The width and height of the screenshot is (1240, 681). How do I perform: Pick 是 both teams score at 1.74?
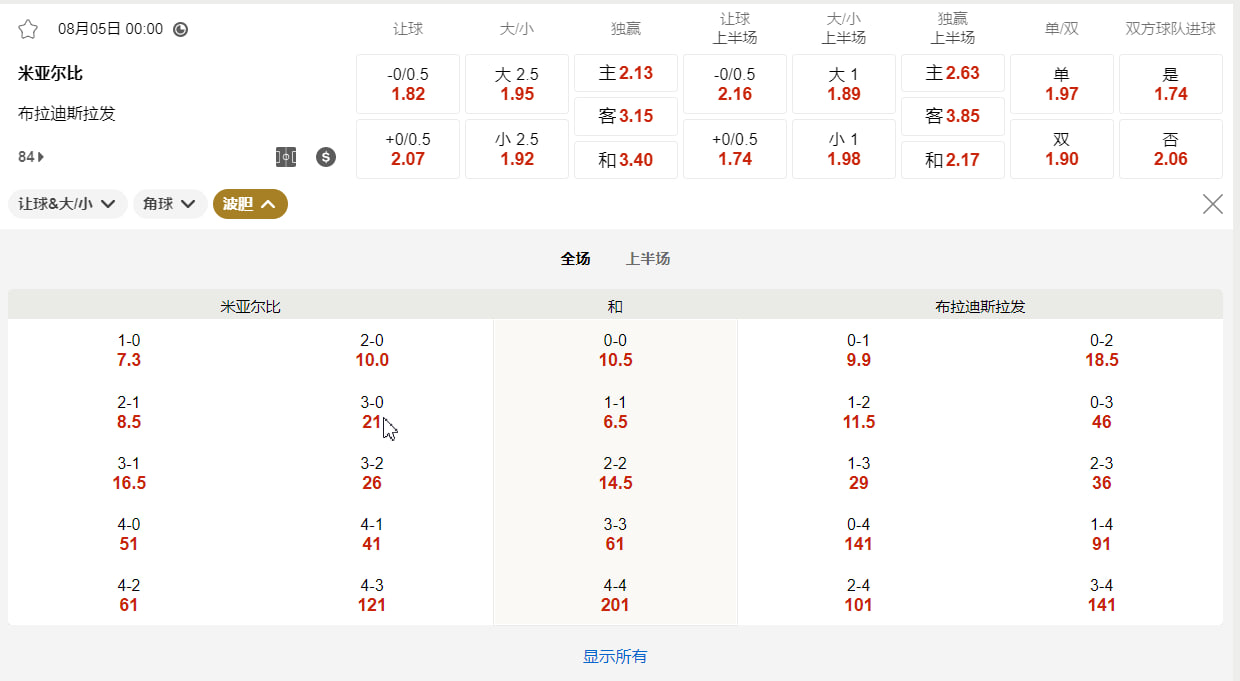1171,84
